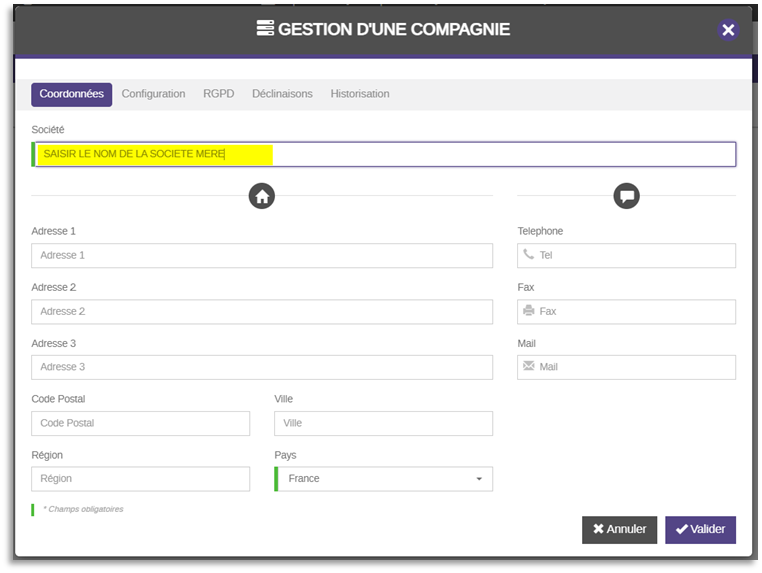The image size is (762, 573).
Task: Switch to the Configuration tab
Action: 153,94
